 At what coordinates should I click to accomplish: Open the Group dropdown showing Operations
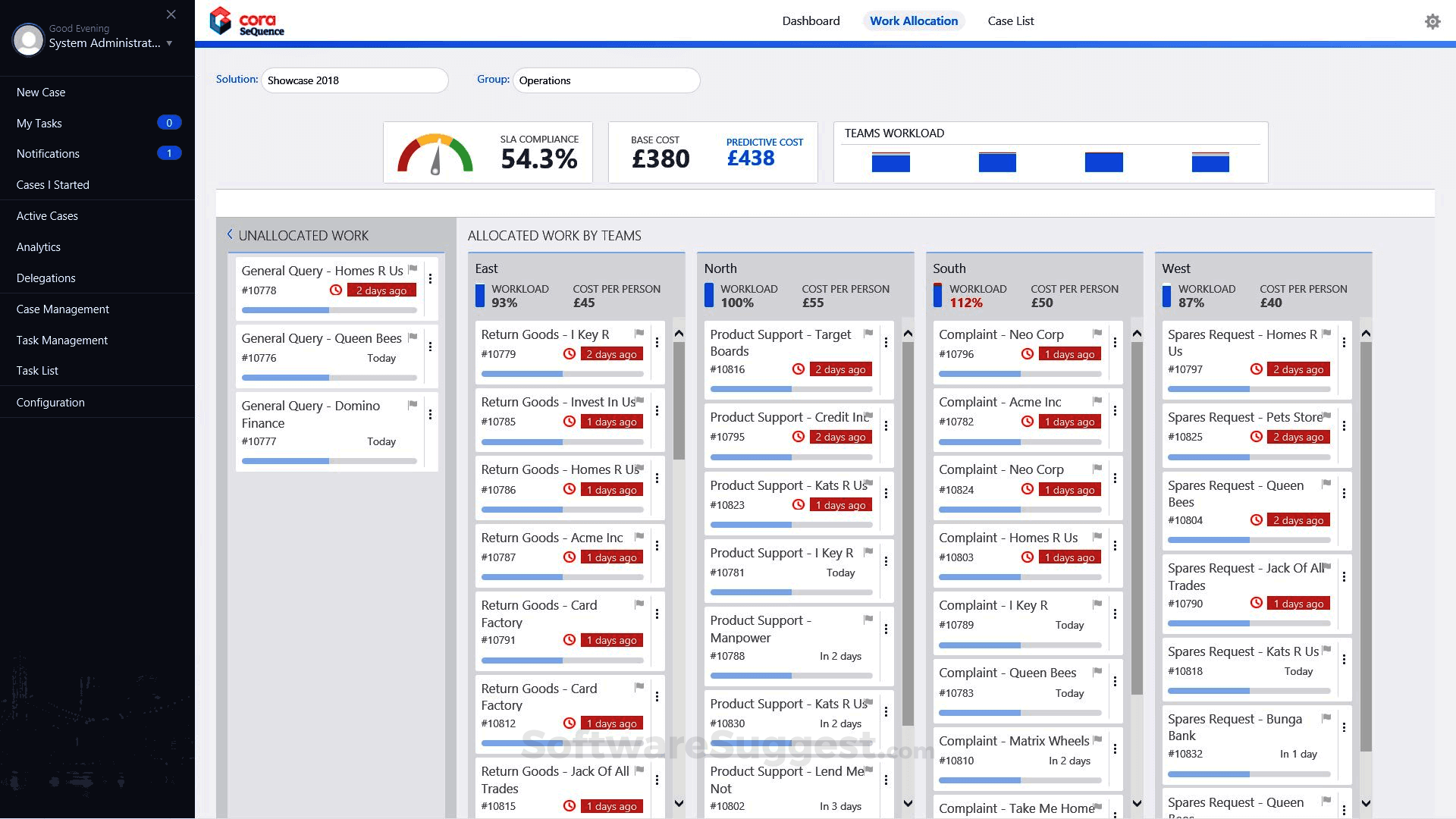605,80
